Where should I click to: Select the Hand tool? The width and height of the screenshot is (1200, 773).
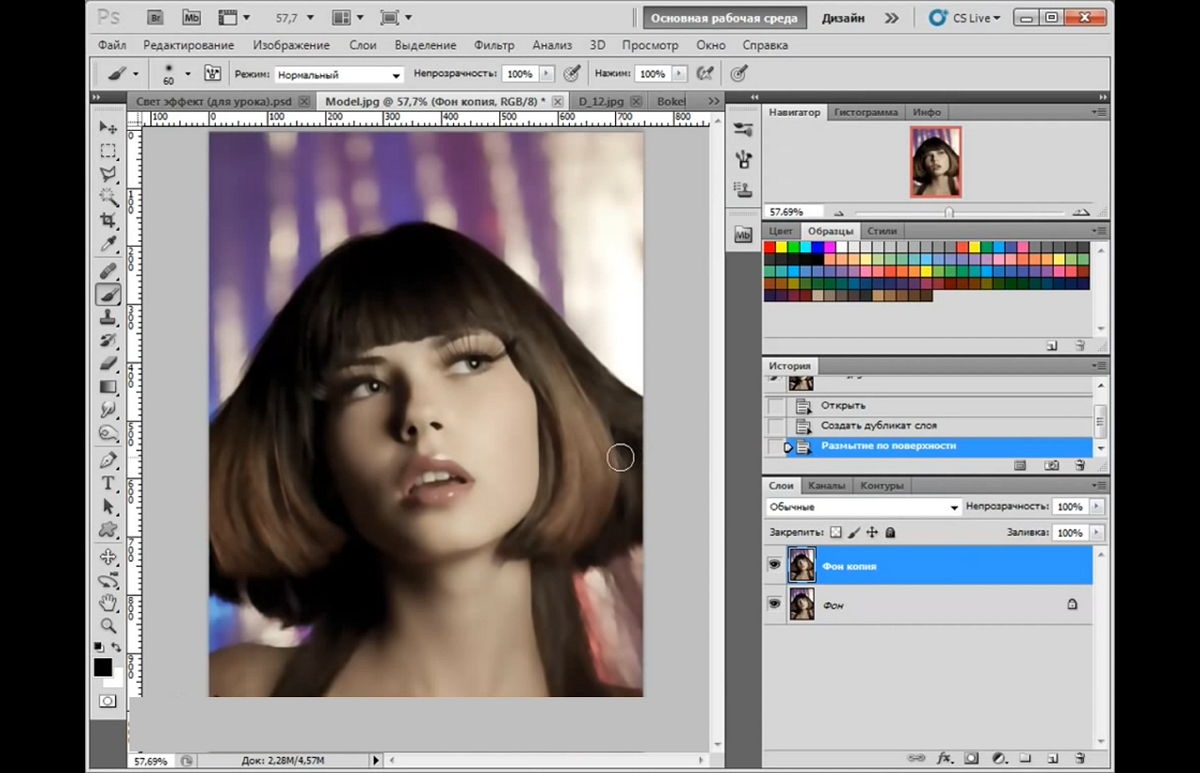pos(108,603)
